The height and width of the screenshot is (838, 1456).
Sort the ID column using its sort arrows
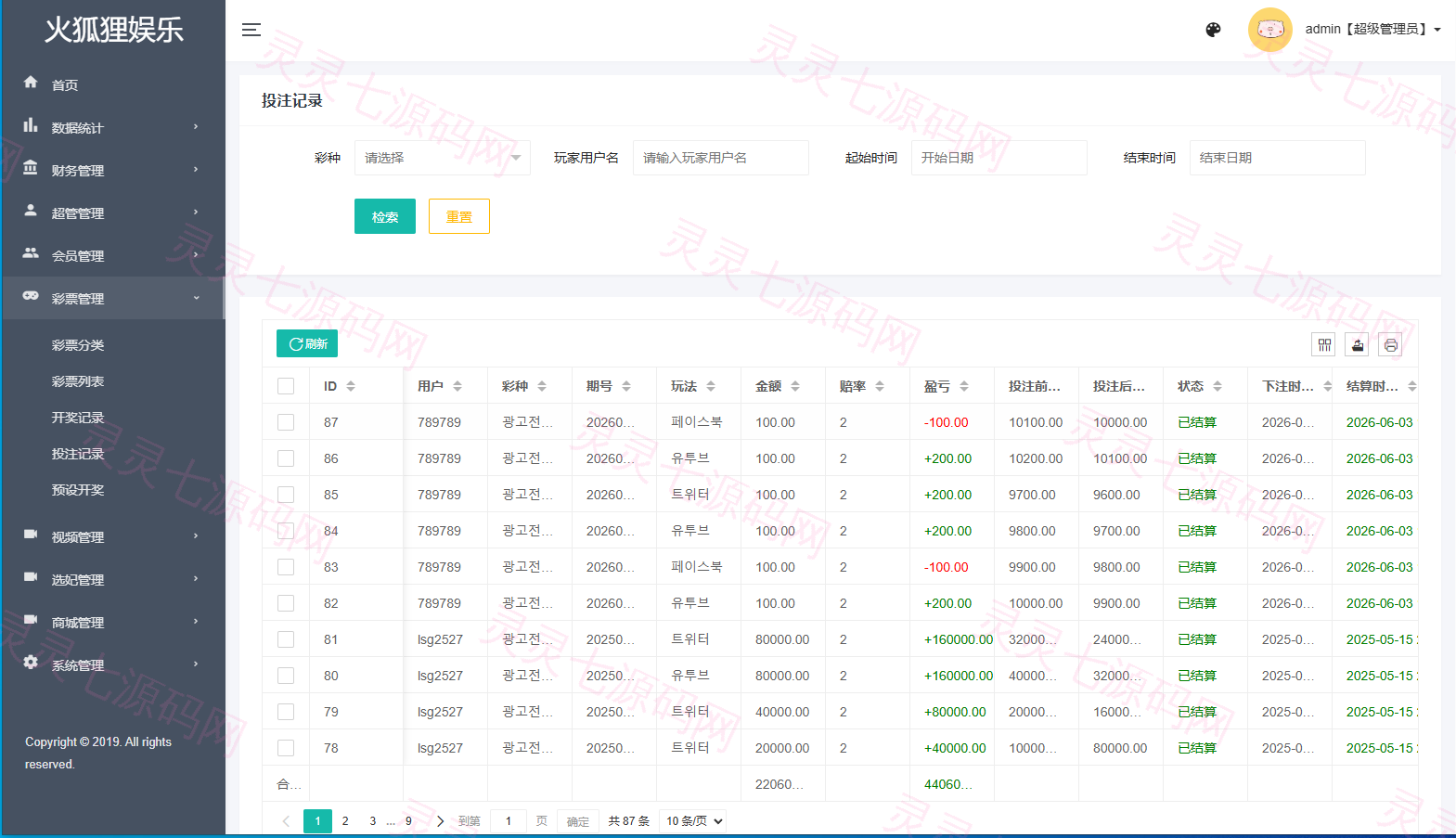coord(351,386)
